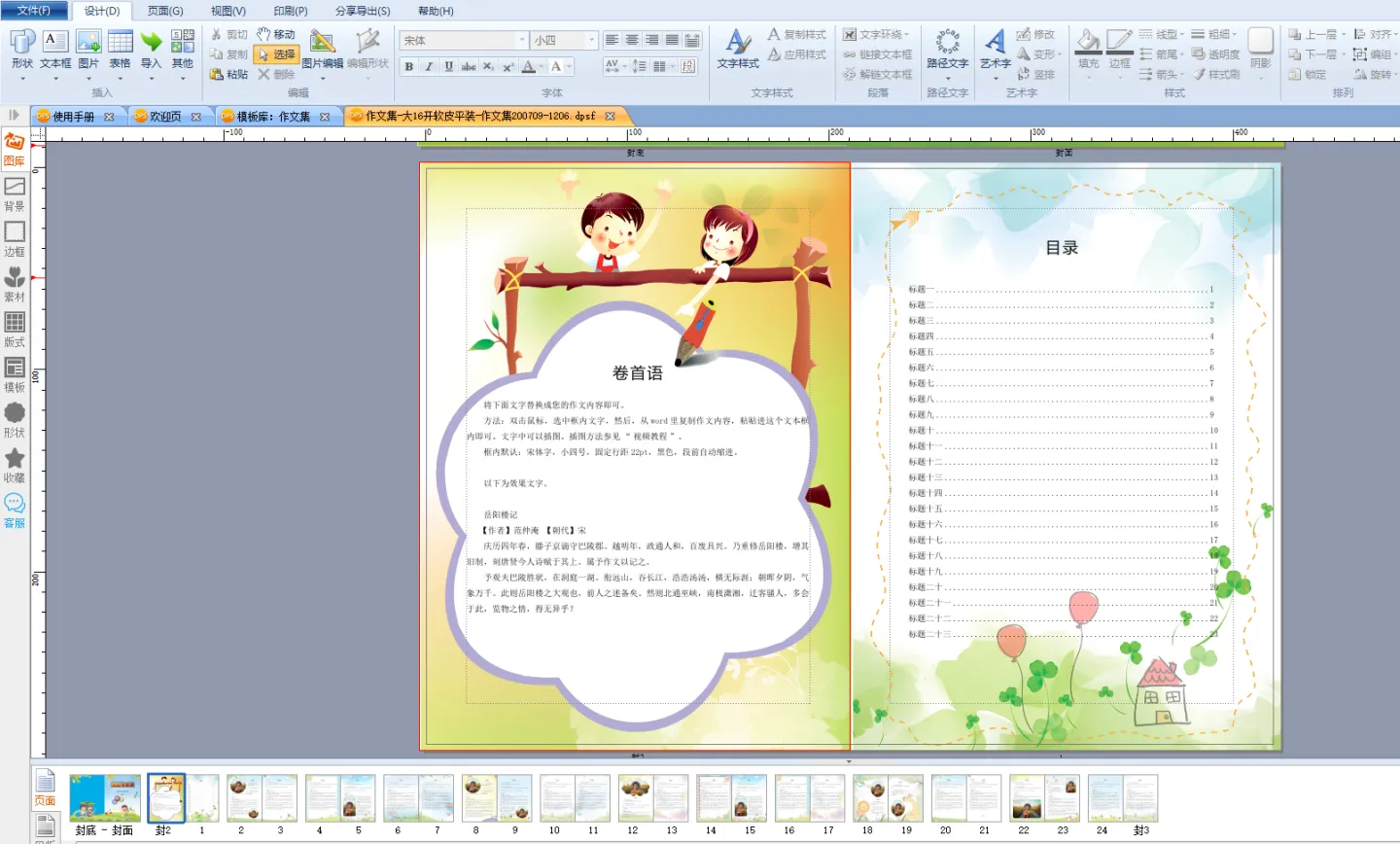Switch to the 使用手册 document tab
This screenshot has width=1400, height=844.
pyautogui.click(x=74, y=117)
